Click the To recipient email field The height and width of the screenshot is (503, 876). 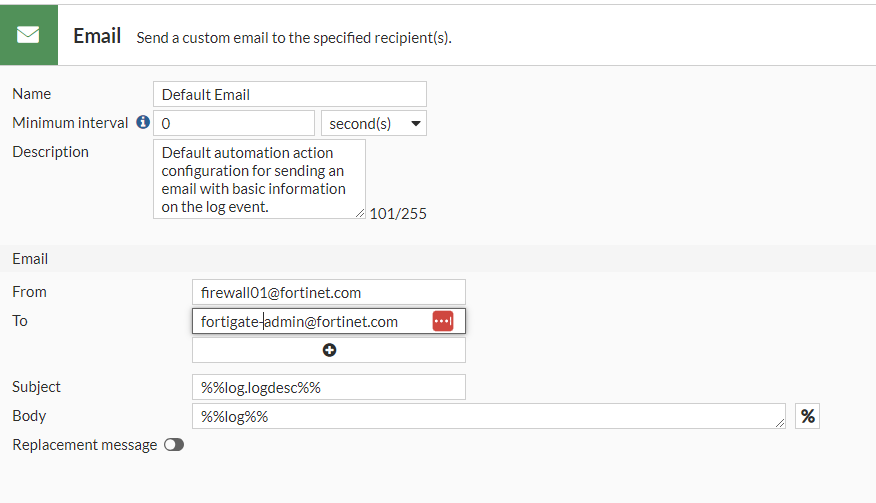[x=310, y=321]
